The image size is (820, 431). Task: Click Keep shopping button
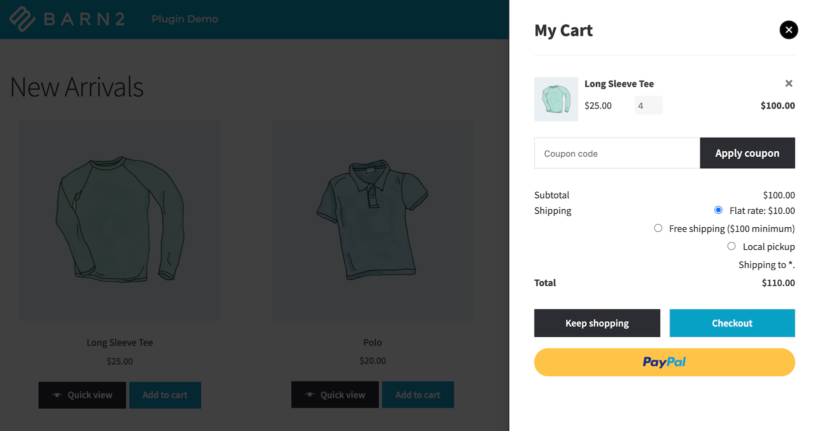tap(597, 323)
